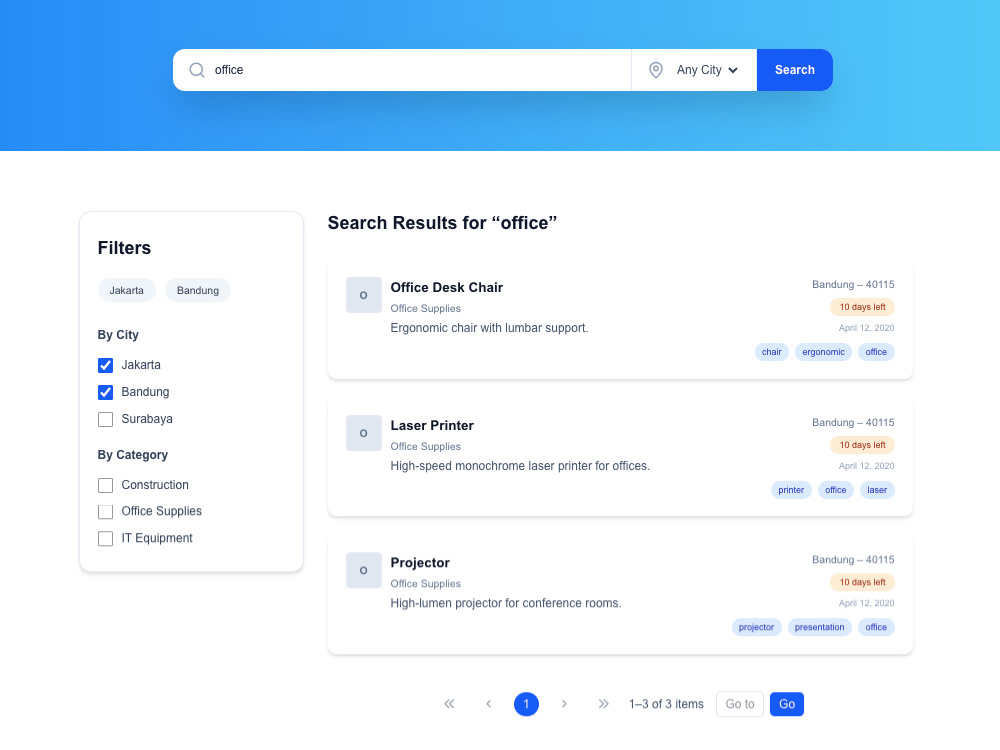Select the presentation tag
Image resolution: width=1000 pixels, height=750 pixels.
(x=820, y=628)
